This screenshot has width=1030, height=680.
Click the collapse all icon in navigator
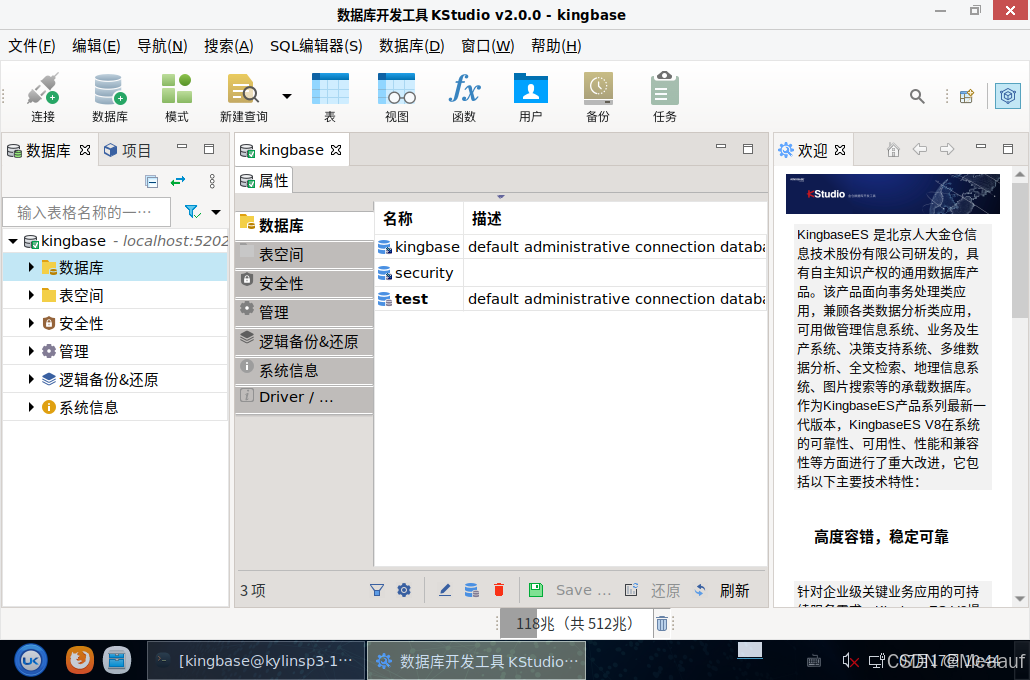152,181
